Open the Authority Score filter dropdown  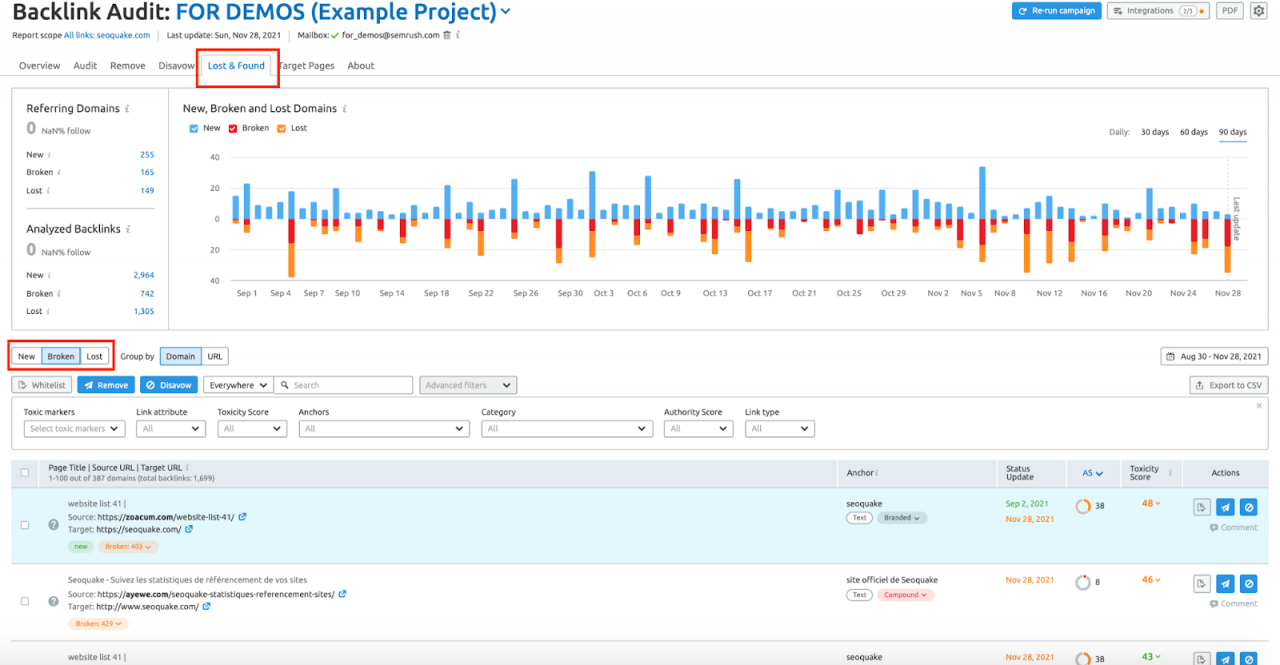click(698, 429)
